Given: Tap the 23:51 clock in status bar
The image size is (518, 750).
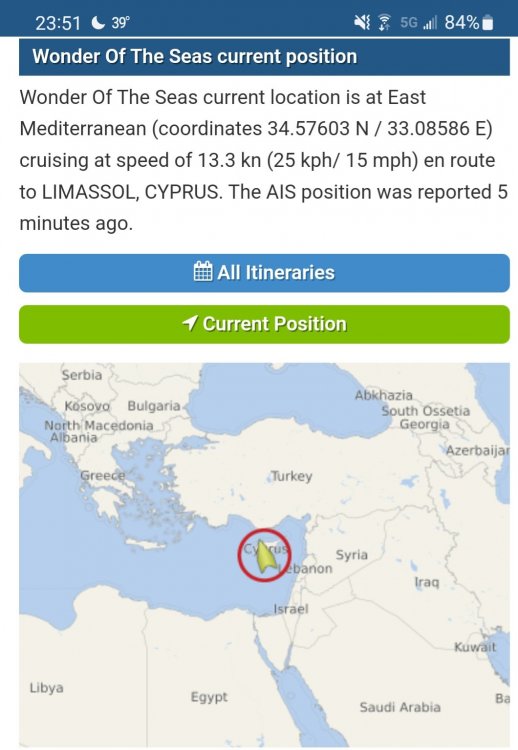Looking at the screenshot, I should point(58,22).
